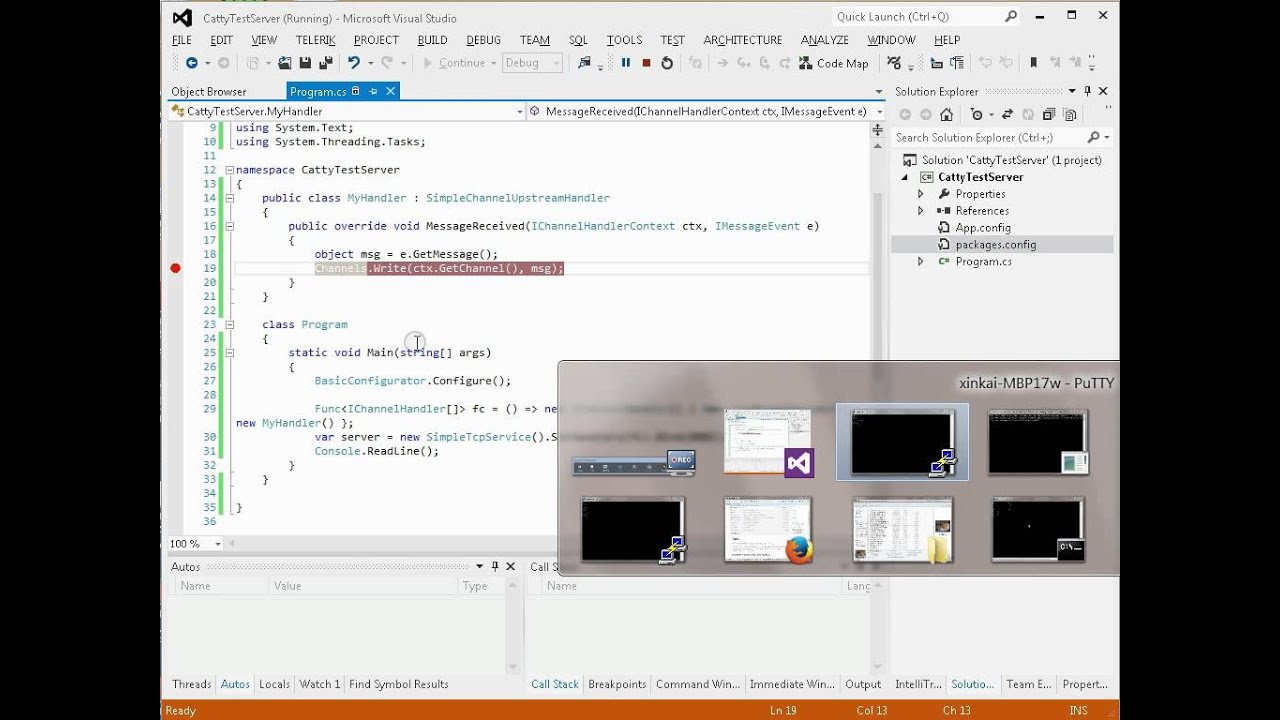Viewport: 1280px width, 720px height.
Task: Click the find-in-files toolbar icon
Action: [585, 63]
